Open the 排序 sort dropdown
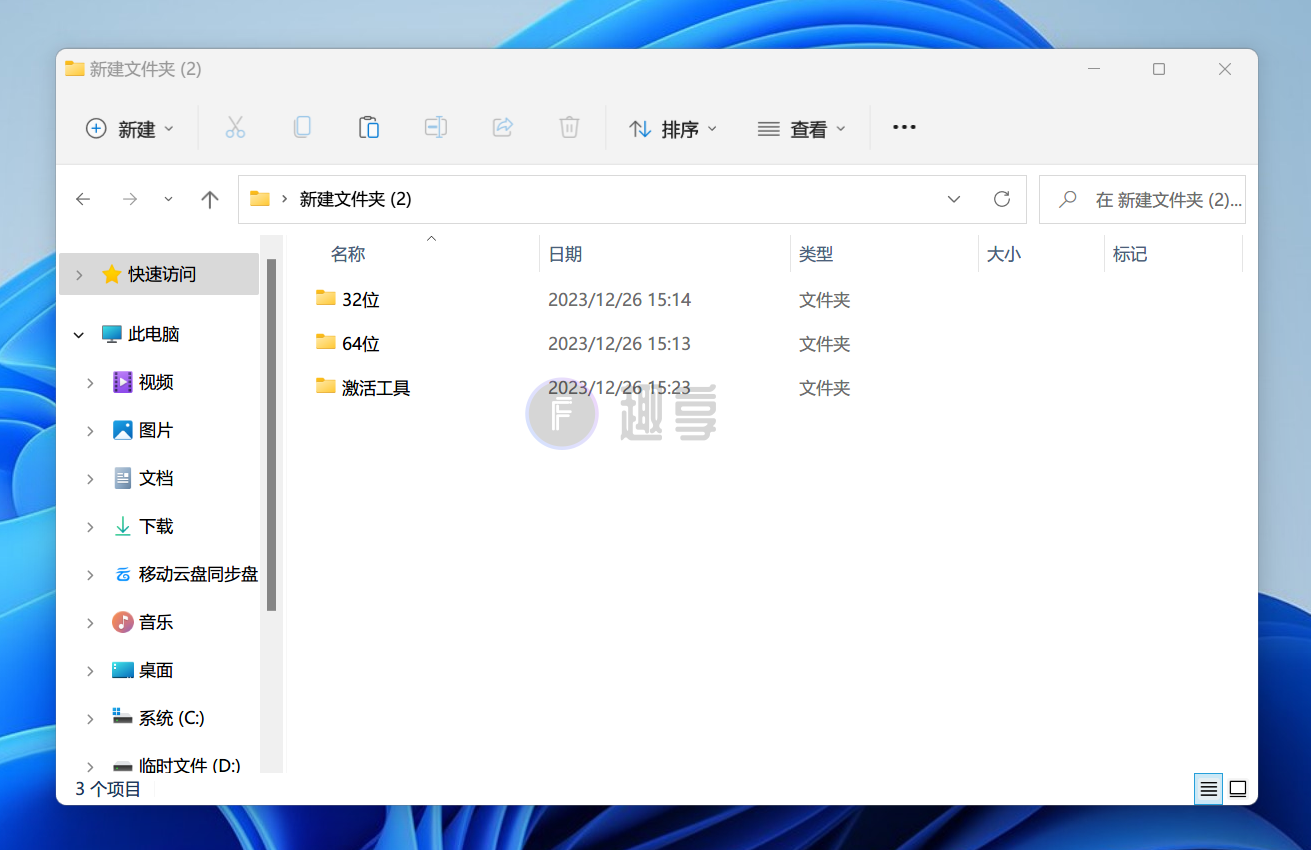The height and width of the screenshot is (850, 1311). [x=673, y=128]
